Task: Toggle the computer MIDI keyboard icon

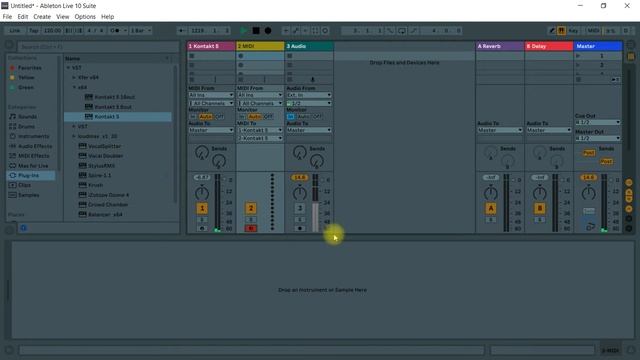Action: (562, 31)
